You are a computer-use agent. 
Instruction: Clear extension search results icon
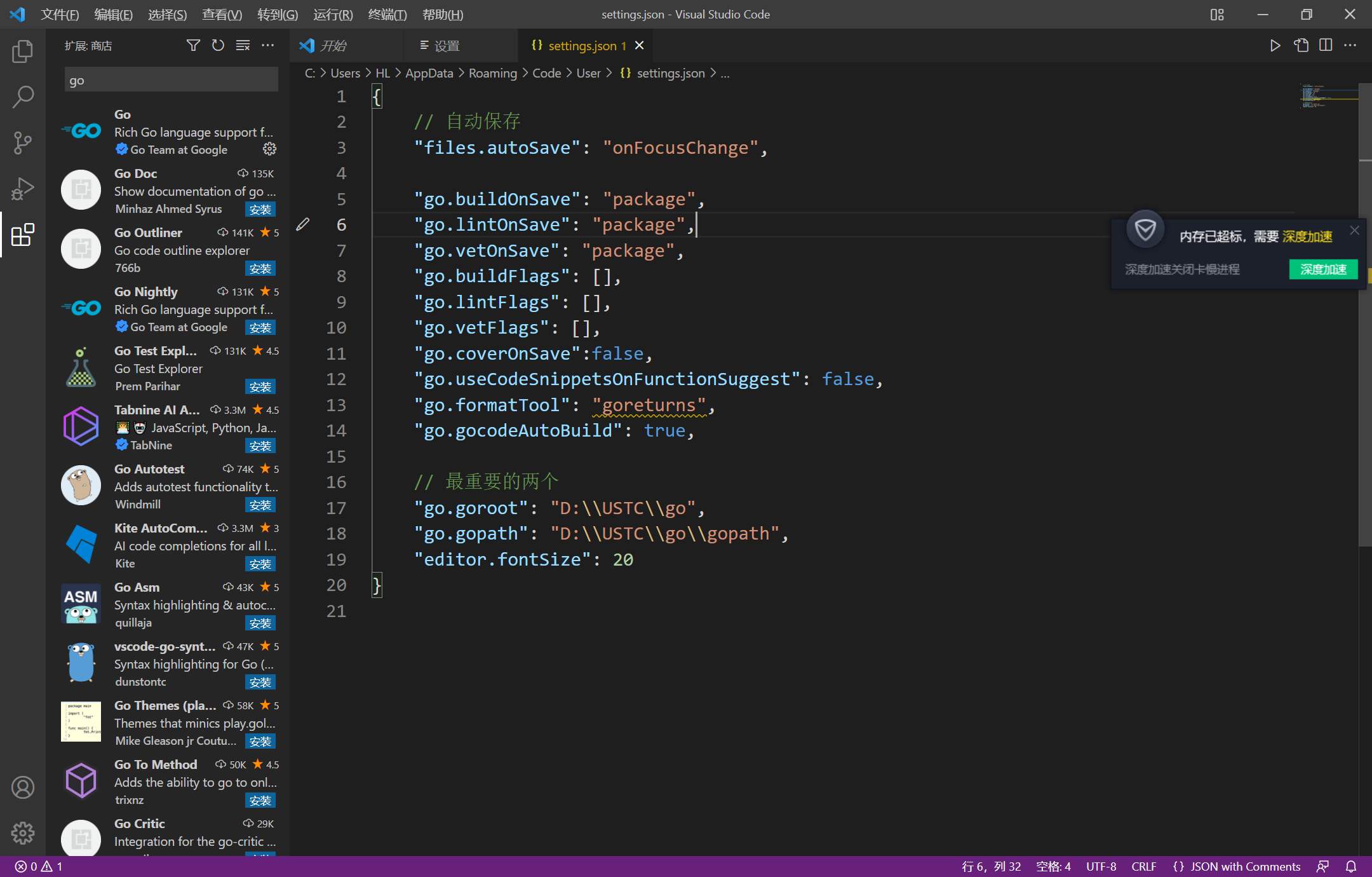243,45
